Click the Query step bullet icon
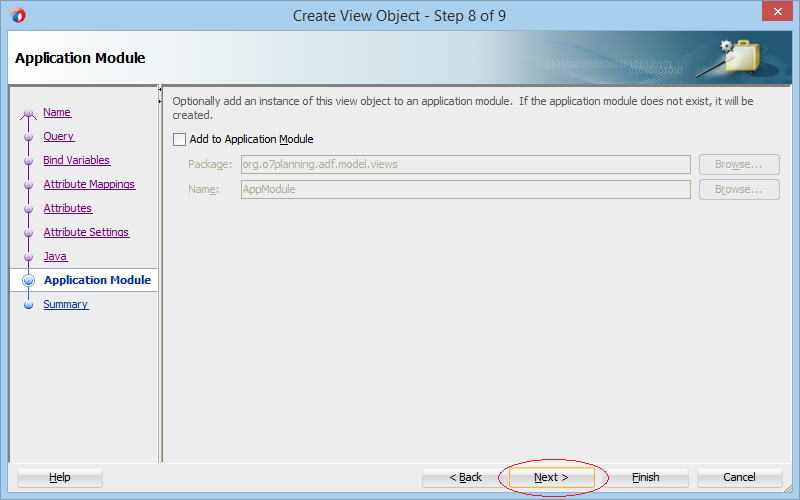This screenshot has height=500, width=800. click(29, 137)
